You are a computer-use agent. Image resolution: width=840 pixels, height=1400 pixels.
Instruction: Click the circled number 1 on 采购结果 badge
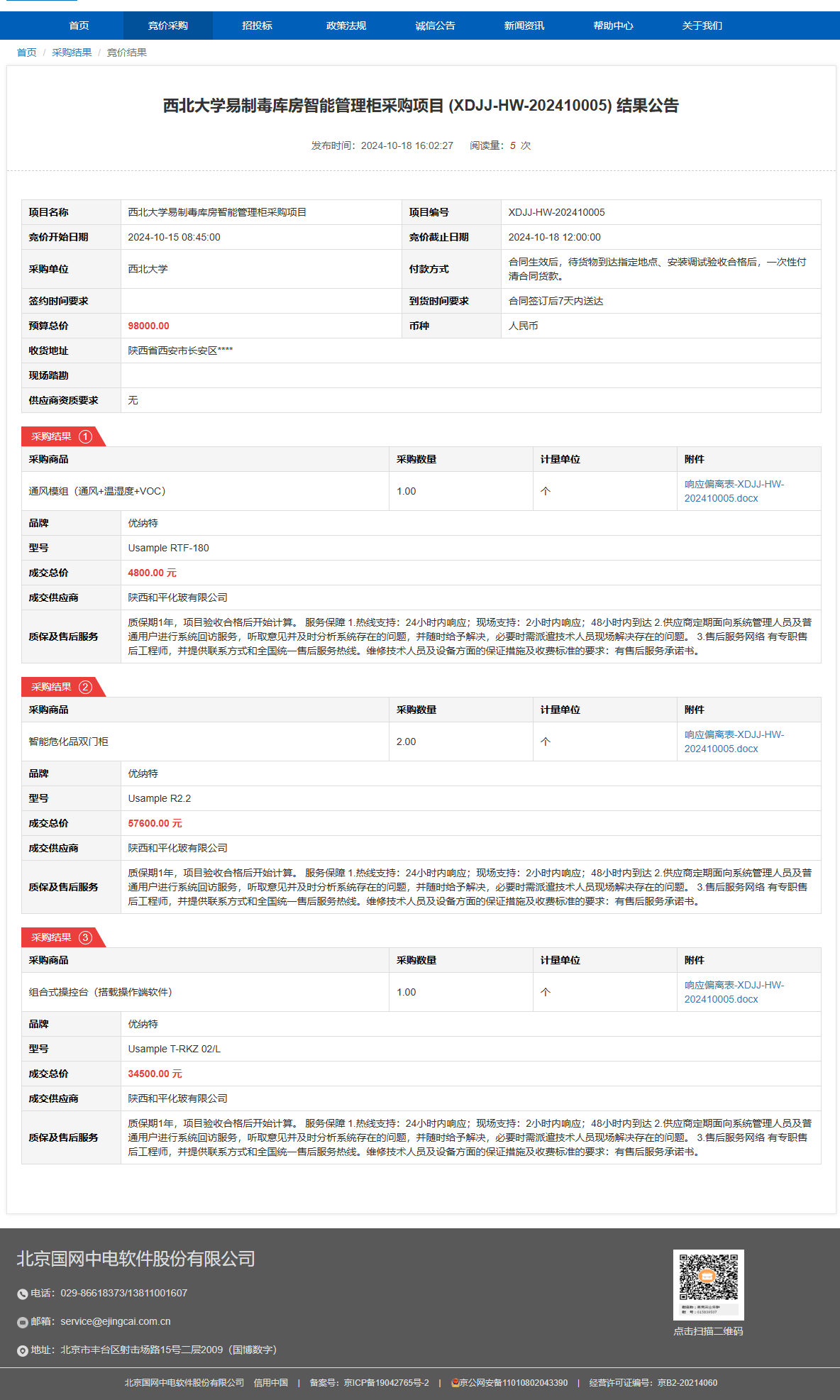(x=85, y=436)
